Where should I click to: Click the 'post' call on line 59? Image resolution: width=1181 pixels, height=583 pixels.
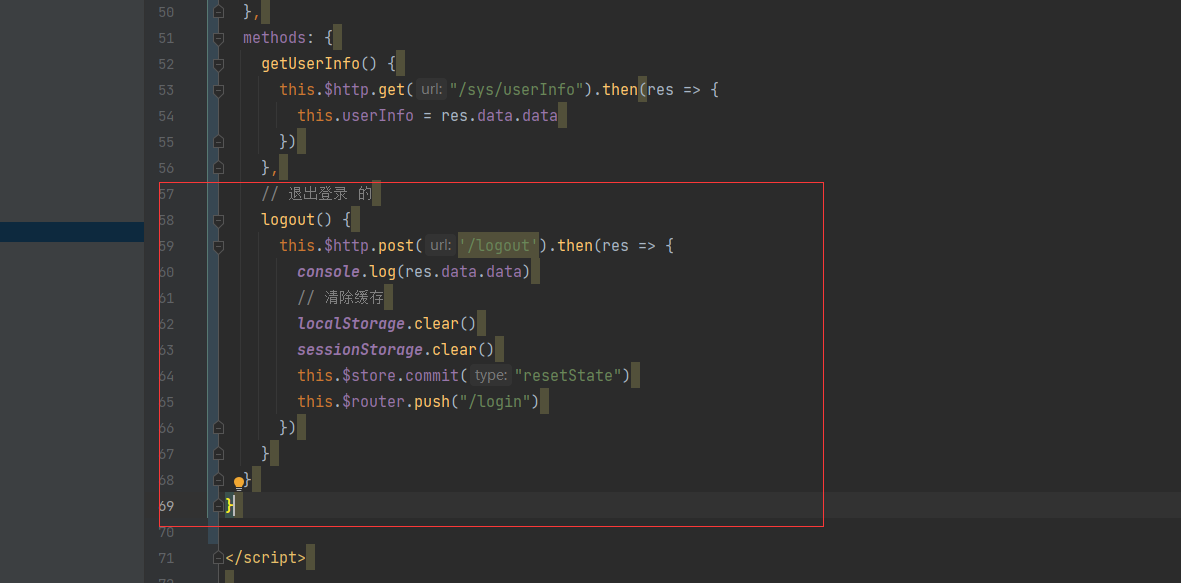pyautogui.click(x=396, y=246)
